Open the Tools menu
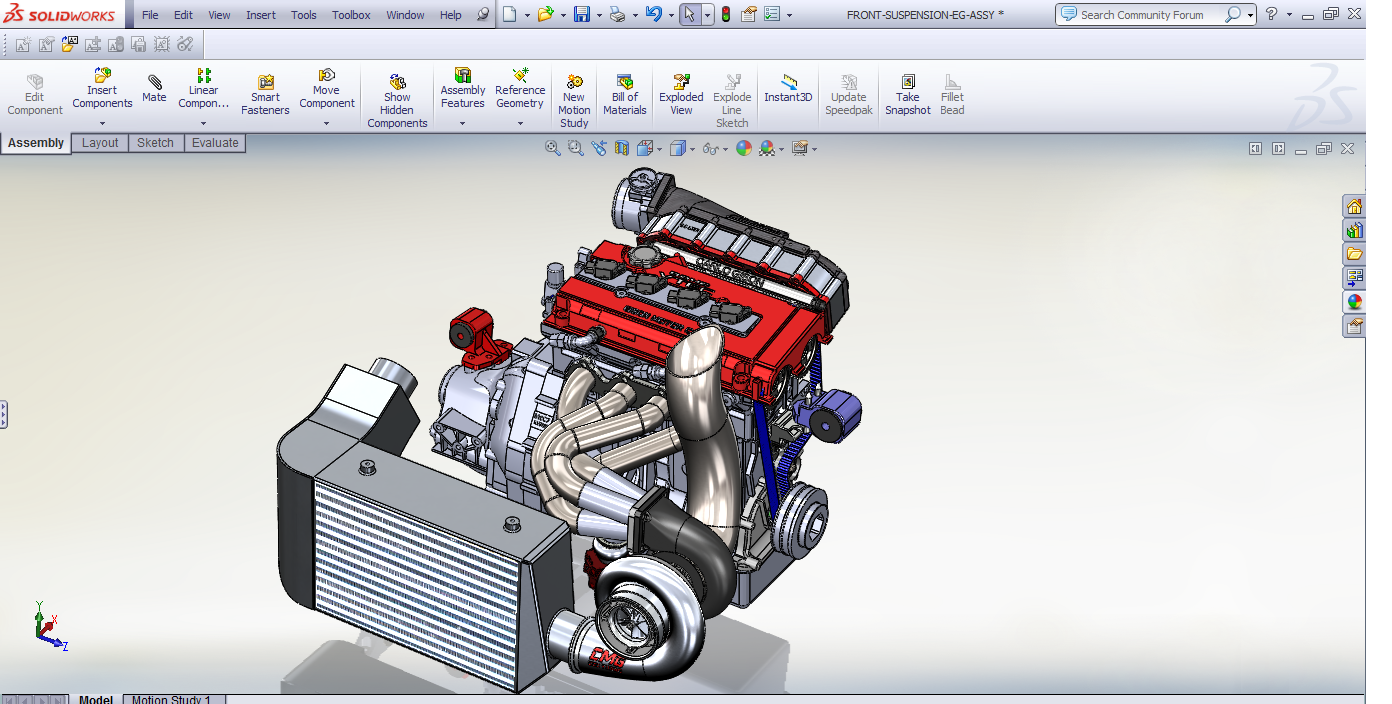 pyautogui.click(x=304, y=15)
